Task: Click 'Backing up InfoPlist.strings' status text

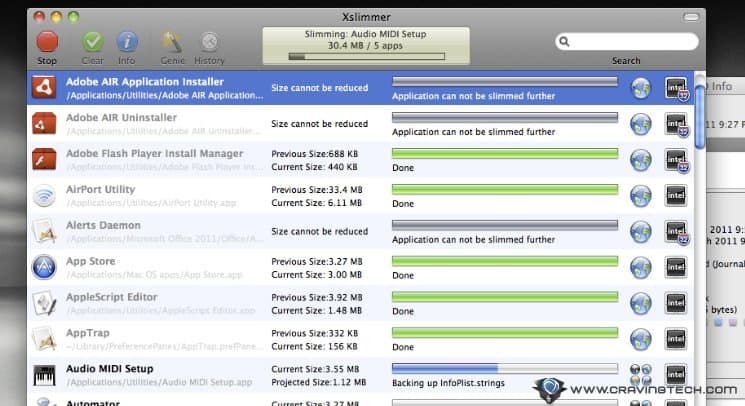Action: pos(448,383)
